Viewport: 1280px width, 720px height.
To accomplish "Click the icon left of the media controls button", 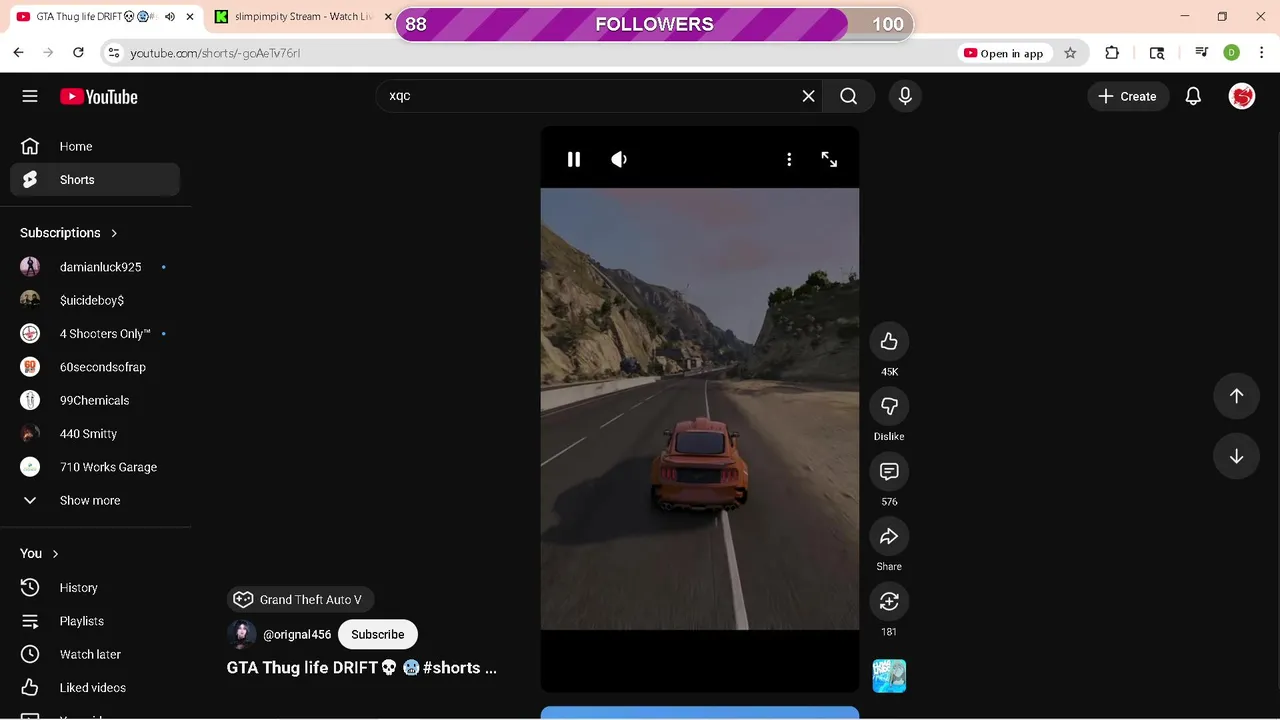I will point(1157,53).
